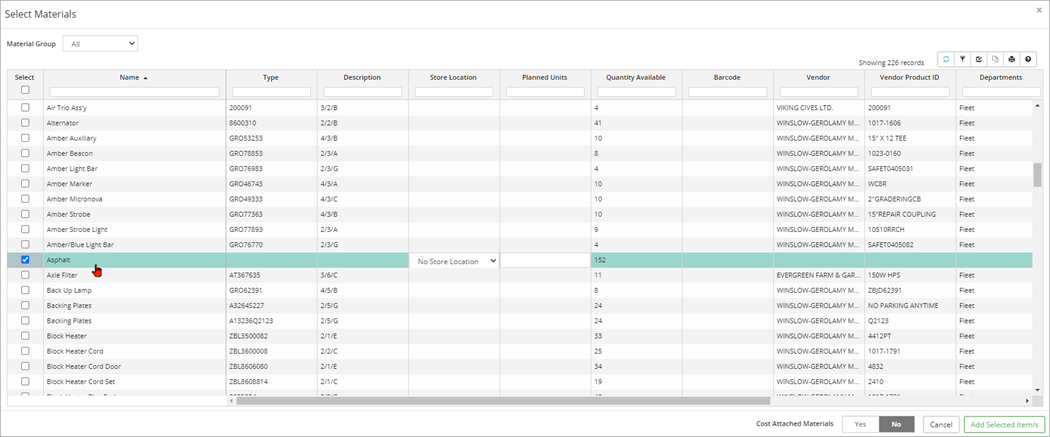Image resolution: width=1050 pixels, height=437 pixels.
Task: Expand the No Store Location dropdown
Action: tap(455, 261)
